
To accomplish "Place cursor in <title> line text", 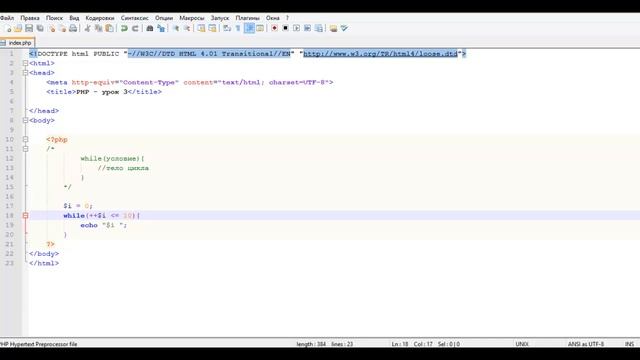I will point(104,92).
